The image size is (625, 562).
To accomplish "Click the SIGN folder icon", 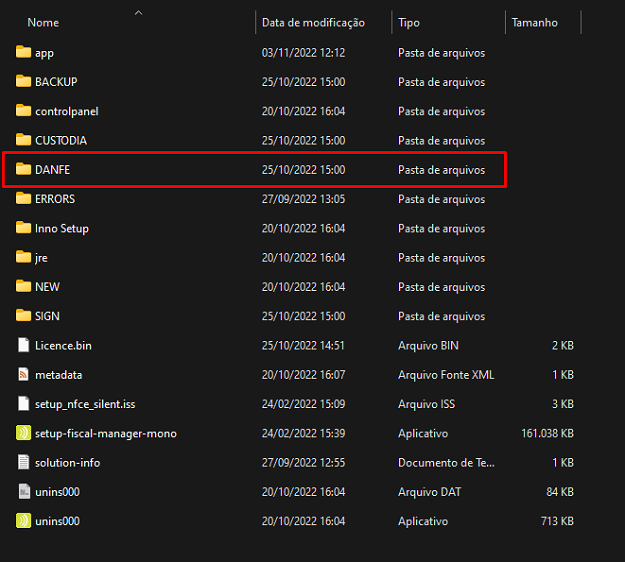I will point(23,315).
